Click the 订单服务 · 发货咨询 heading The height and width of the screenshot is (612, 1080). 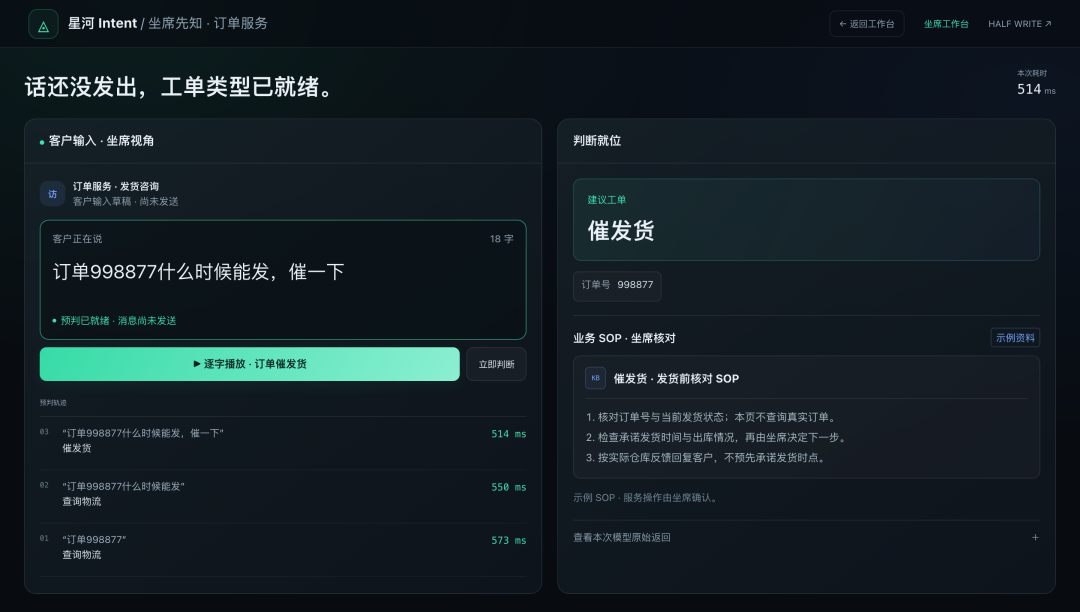point(116,187)
